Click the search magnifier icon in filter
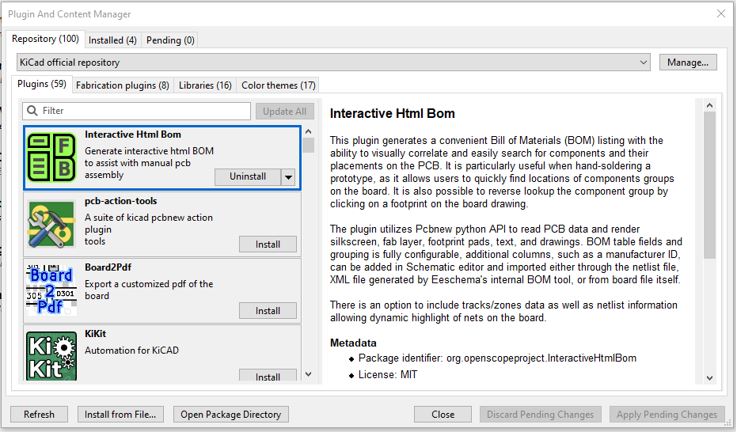The height and width of the screenshot is (432, 736). pyautogui.click(x=32, y=111)
